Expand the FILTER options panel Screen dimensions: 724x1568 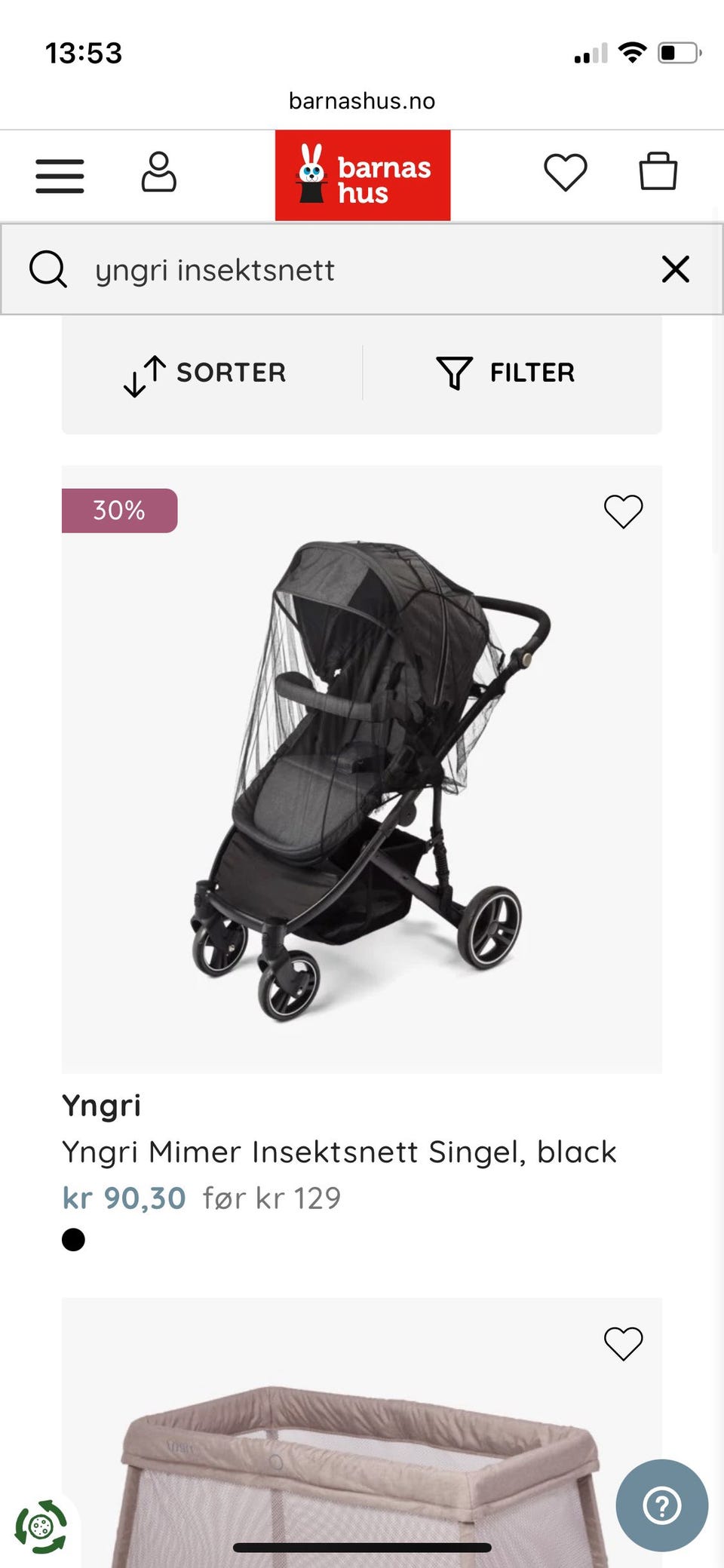pos(506,373)
